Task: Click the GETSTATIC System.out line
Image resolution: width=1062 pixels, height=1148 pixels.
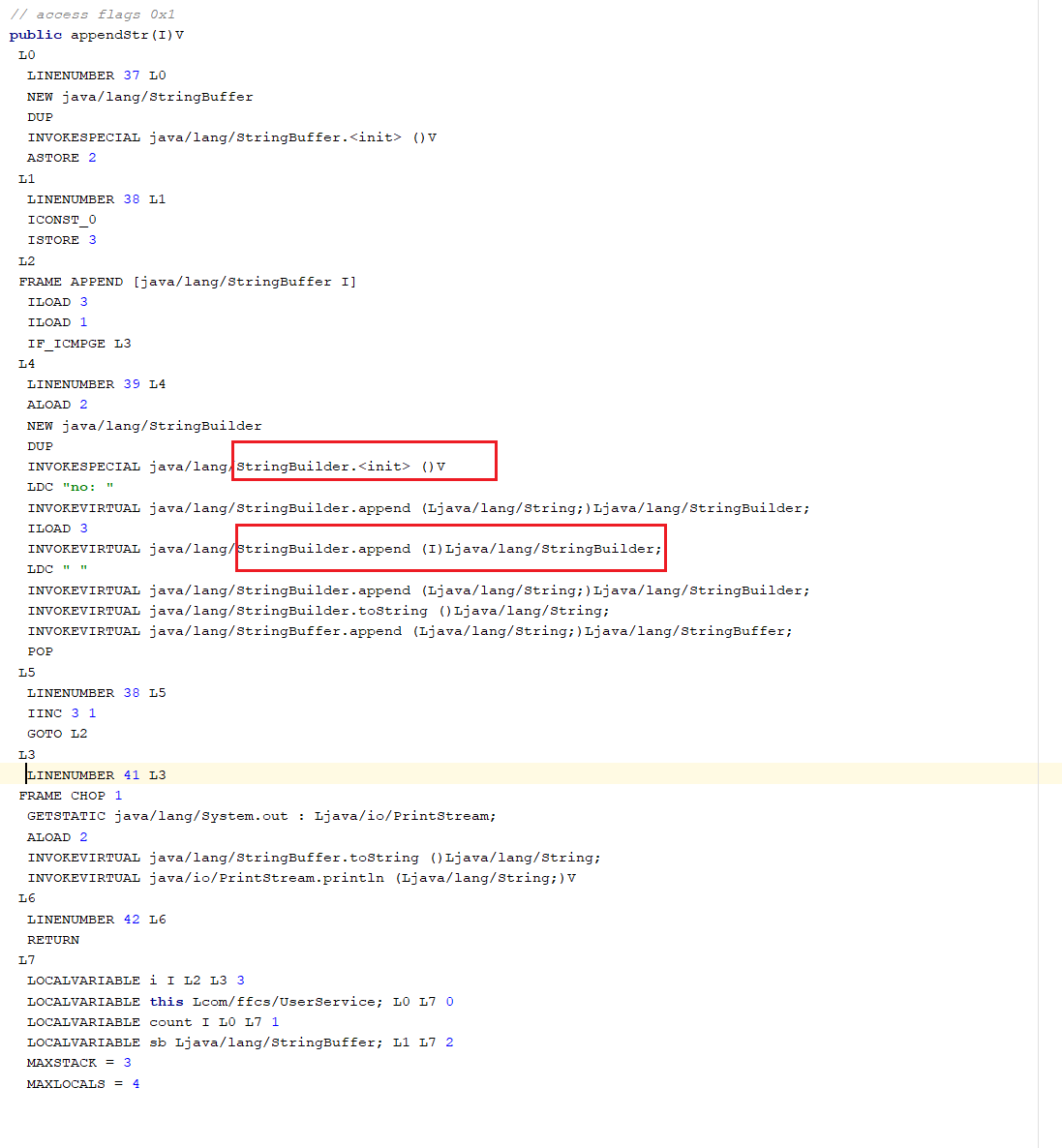Action: click(x=261, y=816)
